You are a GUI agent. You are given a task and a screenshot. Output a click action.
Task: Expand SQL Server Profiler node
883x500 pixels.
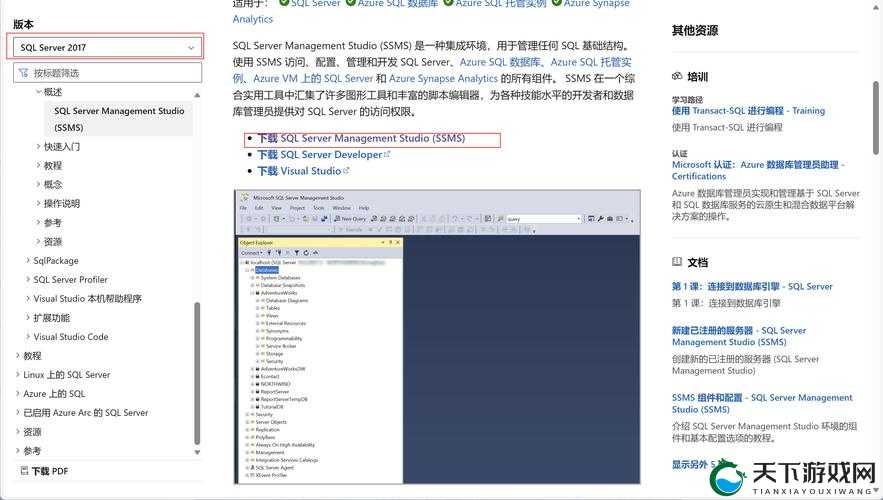(28, 279)
